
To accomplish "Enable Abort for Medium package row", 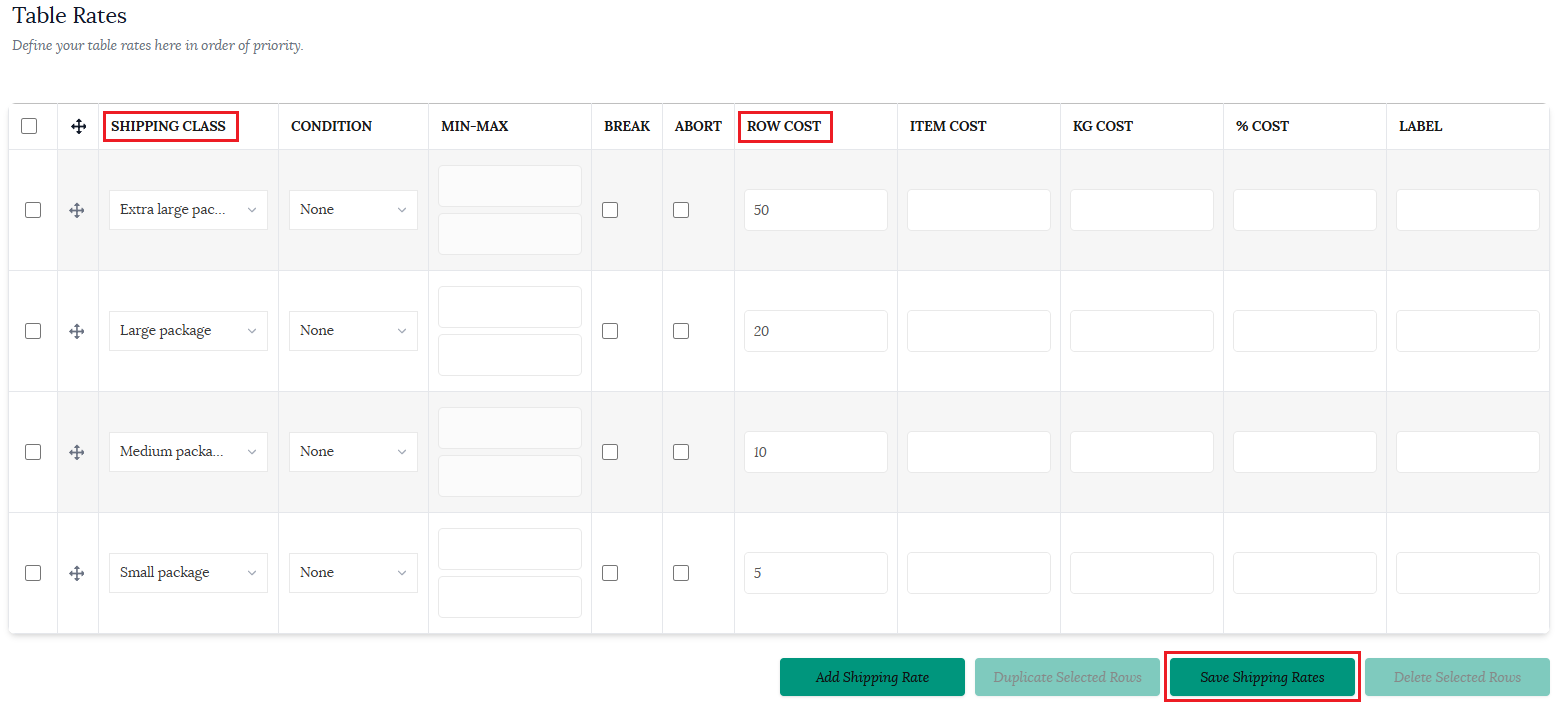I will click(681, 452).
